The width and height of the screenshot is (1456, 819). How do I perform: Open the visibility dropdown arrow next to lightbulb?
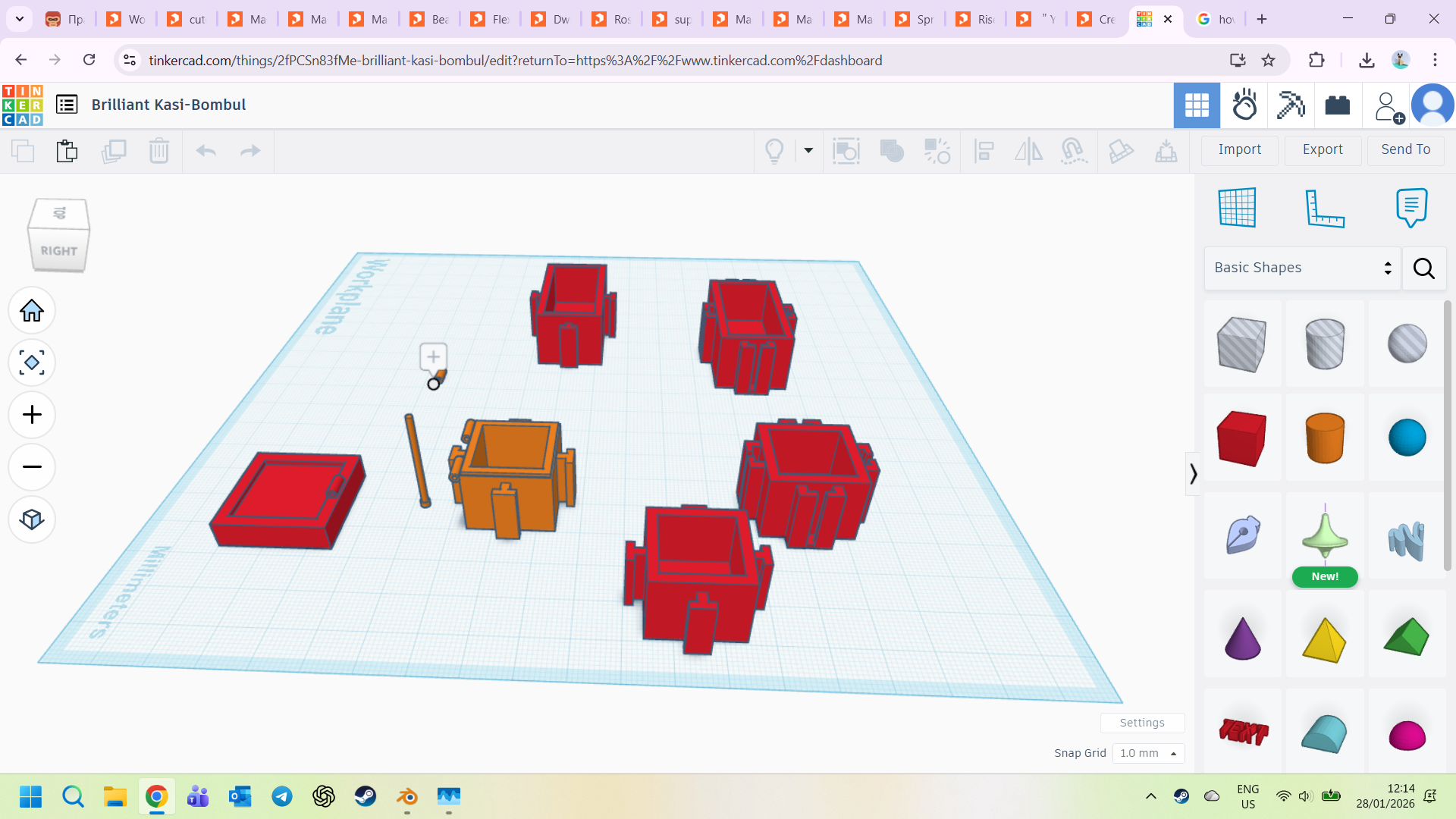pos(808,150)
